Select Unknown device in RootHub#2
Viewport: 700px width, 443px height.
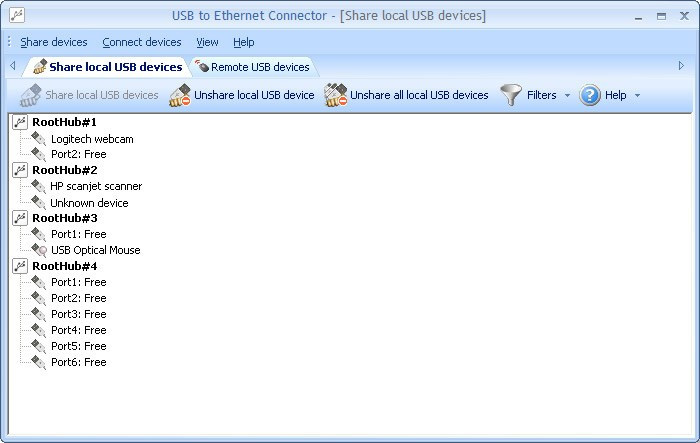(89, 203)
